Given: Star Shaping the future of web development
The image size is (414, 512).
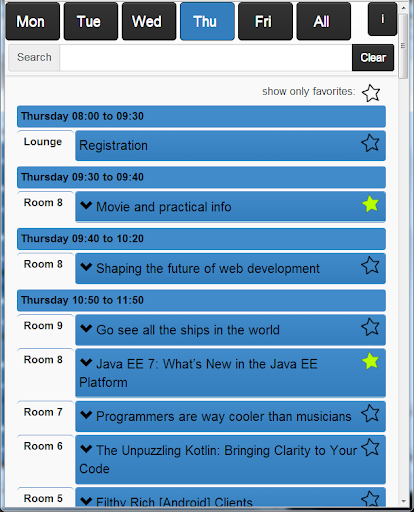Looking at the screenshot, I should (370, 266).
